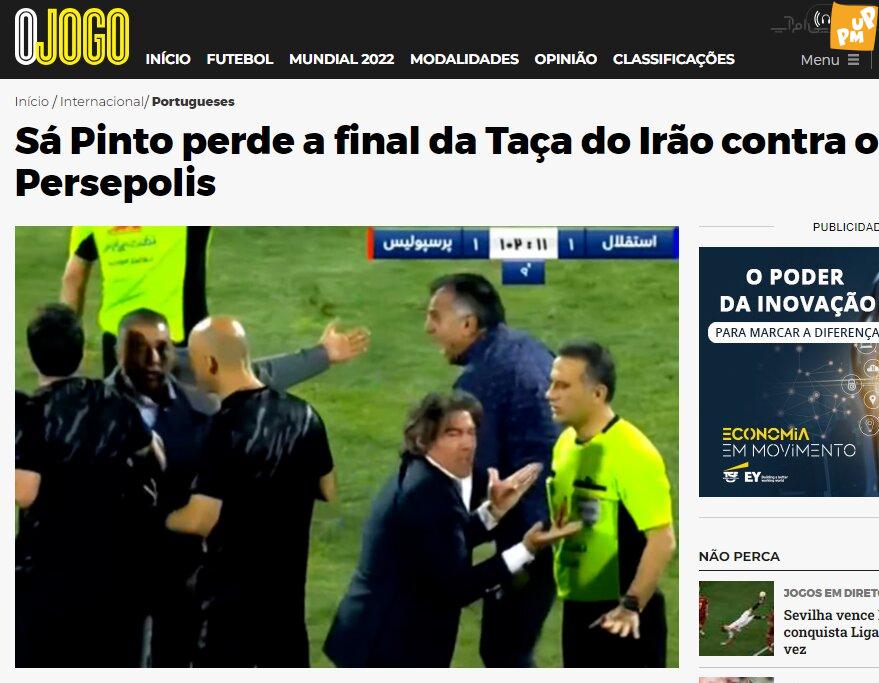Open the Sevilha article thumbnail image
Viewport: 879px width, 683px height.
tap(736, 618)
